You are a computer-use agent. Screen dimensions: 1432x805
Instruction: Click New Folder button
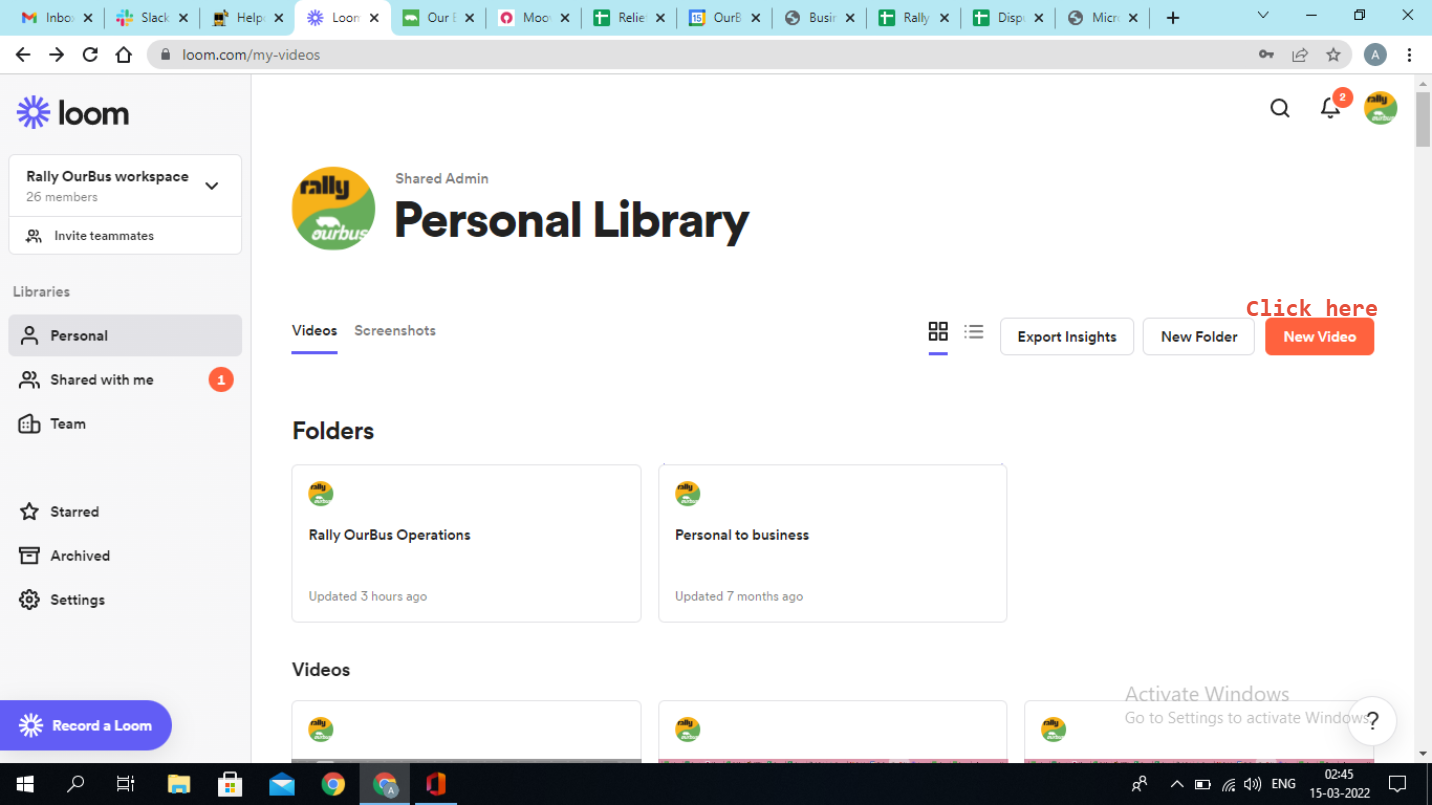click(x=1199, y=337)
